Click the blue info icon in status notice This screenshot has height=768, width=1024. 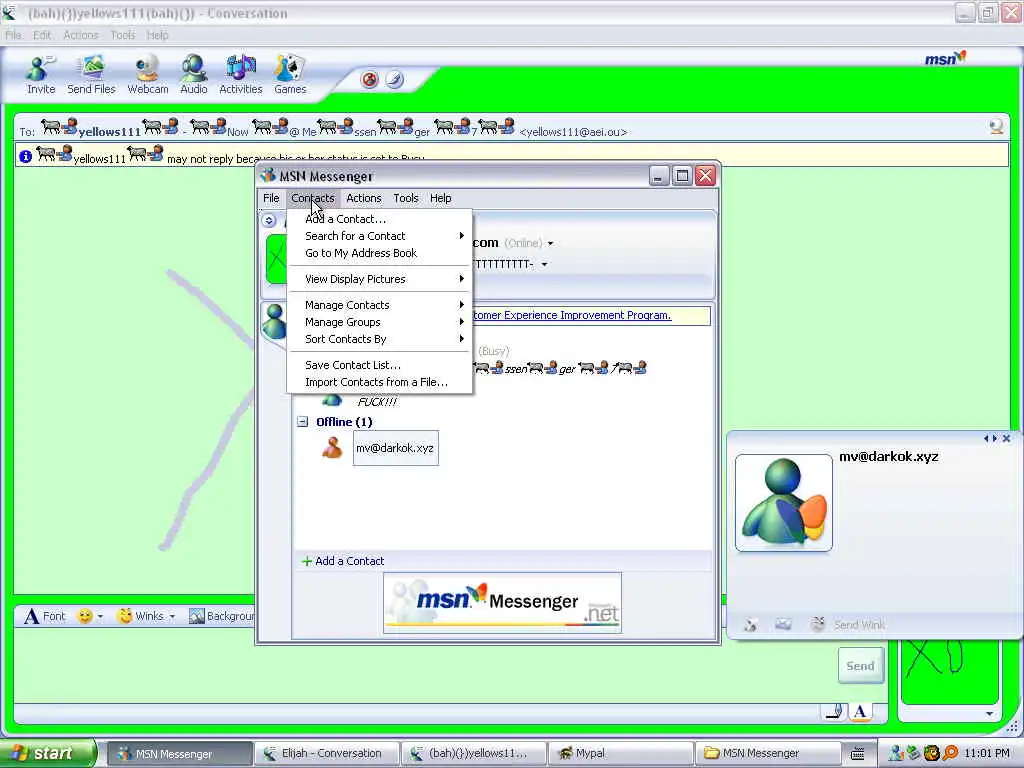[25, 157]
